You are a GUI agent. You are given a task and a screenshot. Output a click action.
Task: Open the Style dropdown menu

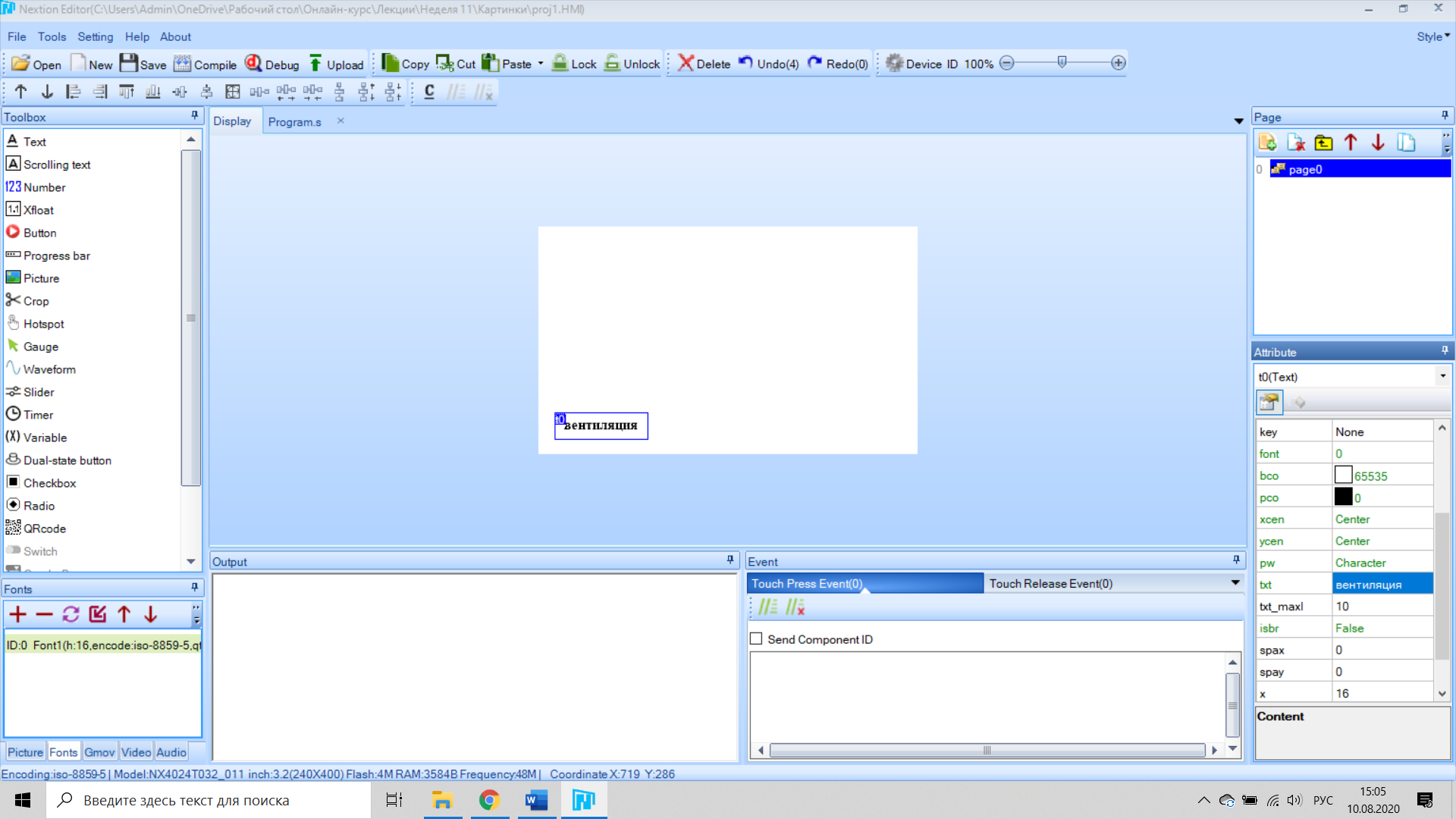click(x=1432, y=36)
